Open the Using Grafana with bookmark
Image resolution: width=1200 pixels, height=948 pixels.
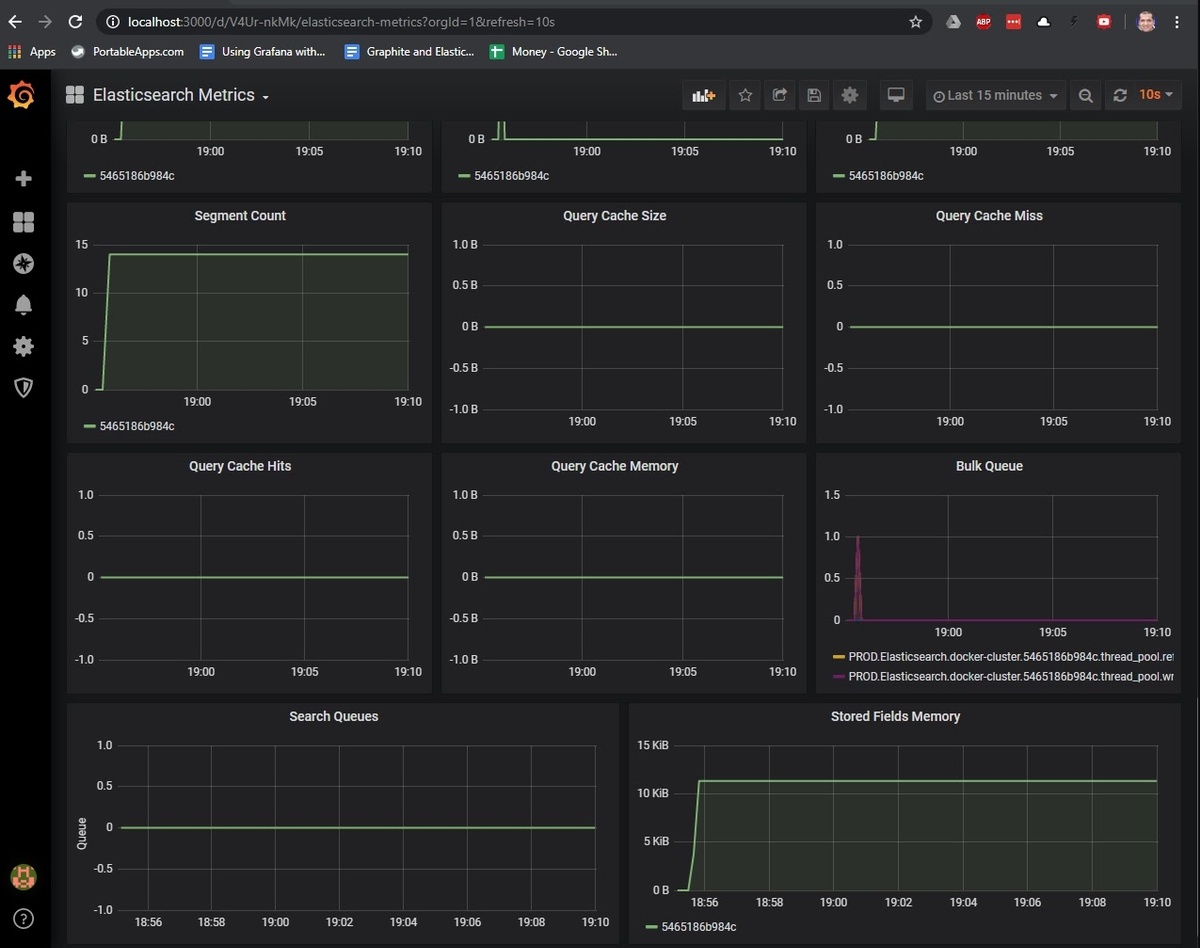263,51
